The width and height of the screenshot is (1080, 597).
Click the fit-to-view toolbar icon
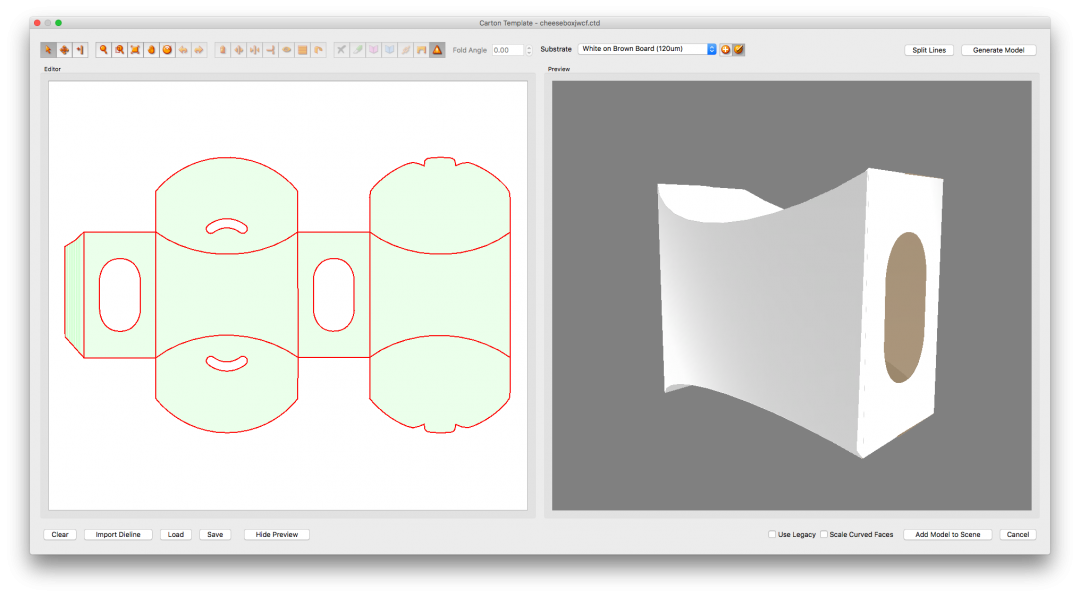[x=136, y=49]
